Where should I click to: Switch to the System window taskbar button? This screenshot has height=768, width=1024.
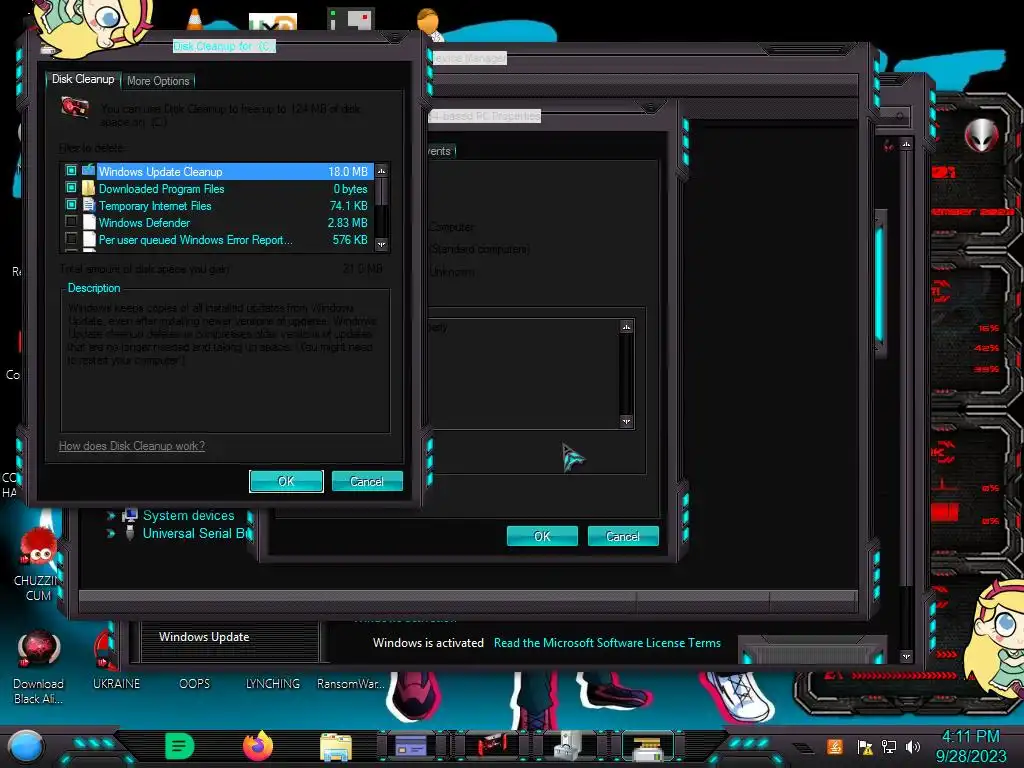point(411,746)
